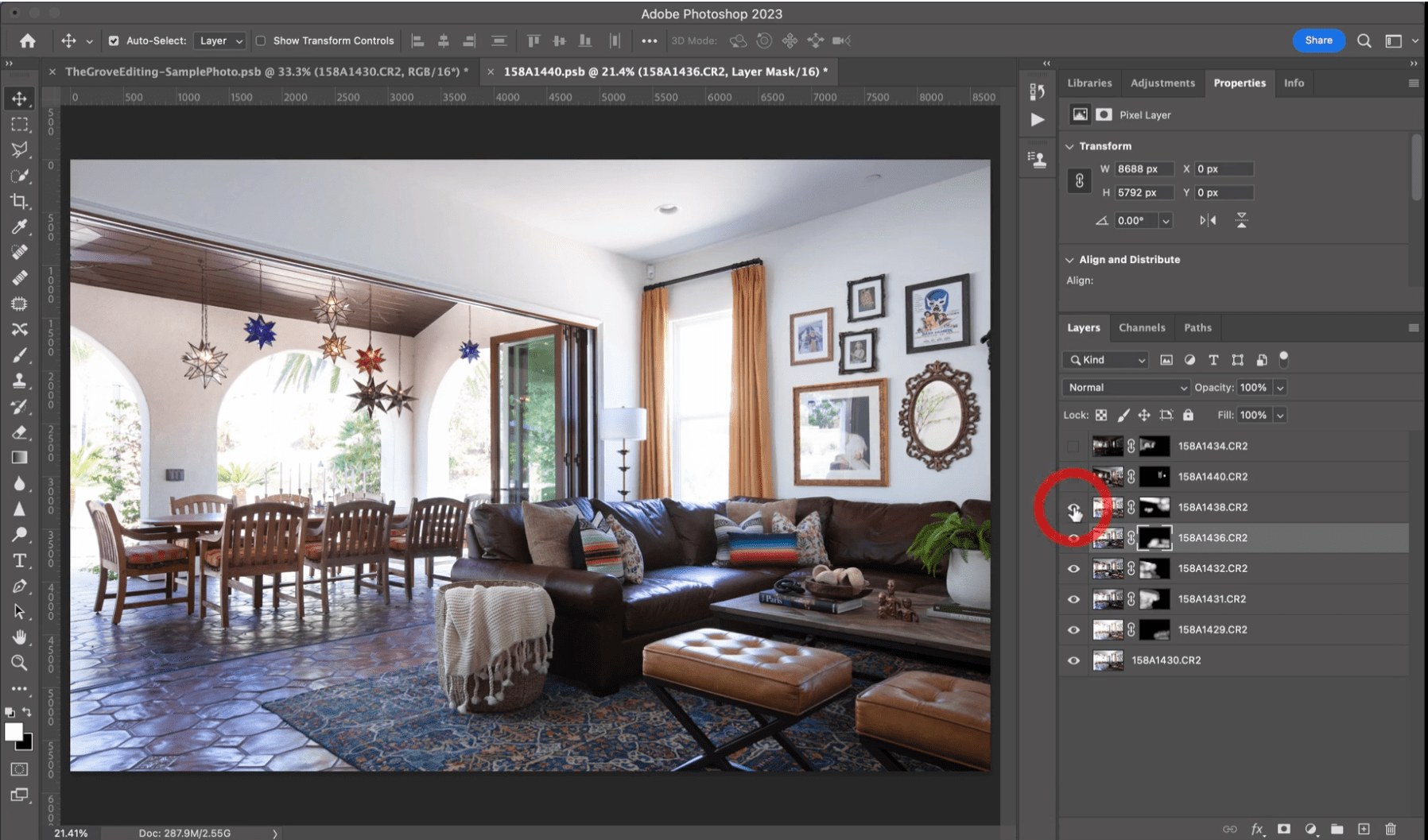Create a new layer with the plus icon

[x=1364, y=829]
